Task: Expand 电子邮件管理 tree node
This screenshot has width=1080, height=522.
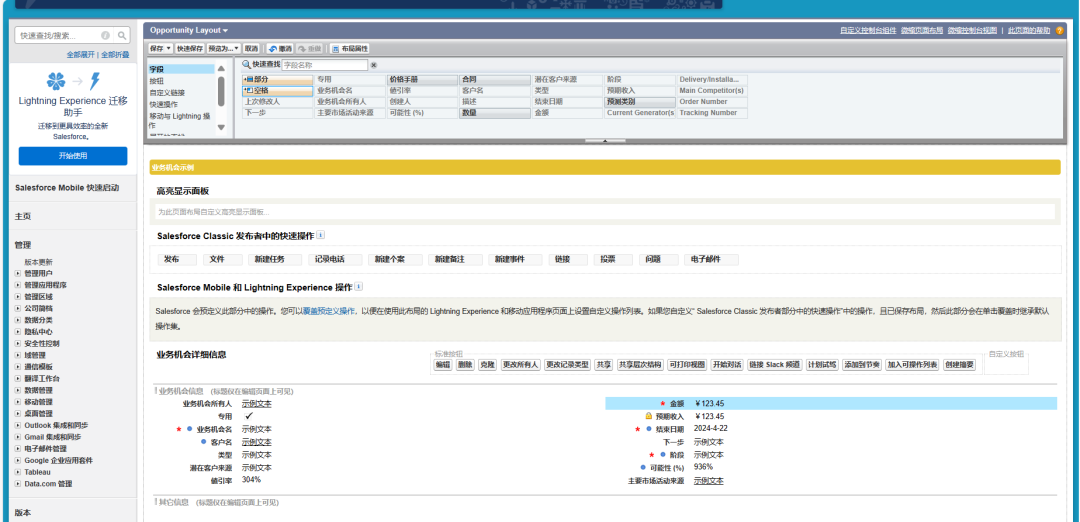Action: [x=18, y=449]
